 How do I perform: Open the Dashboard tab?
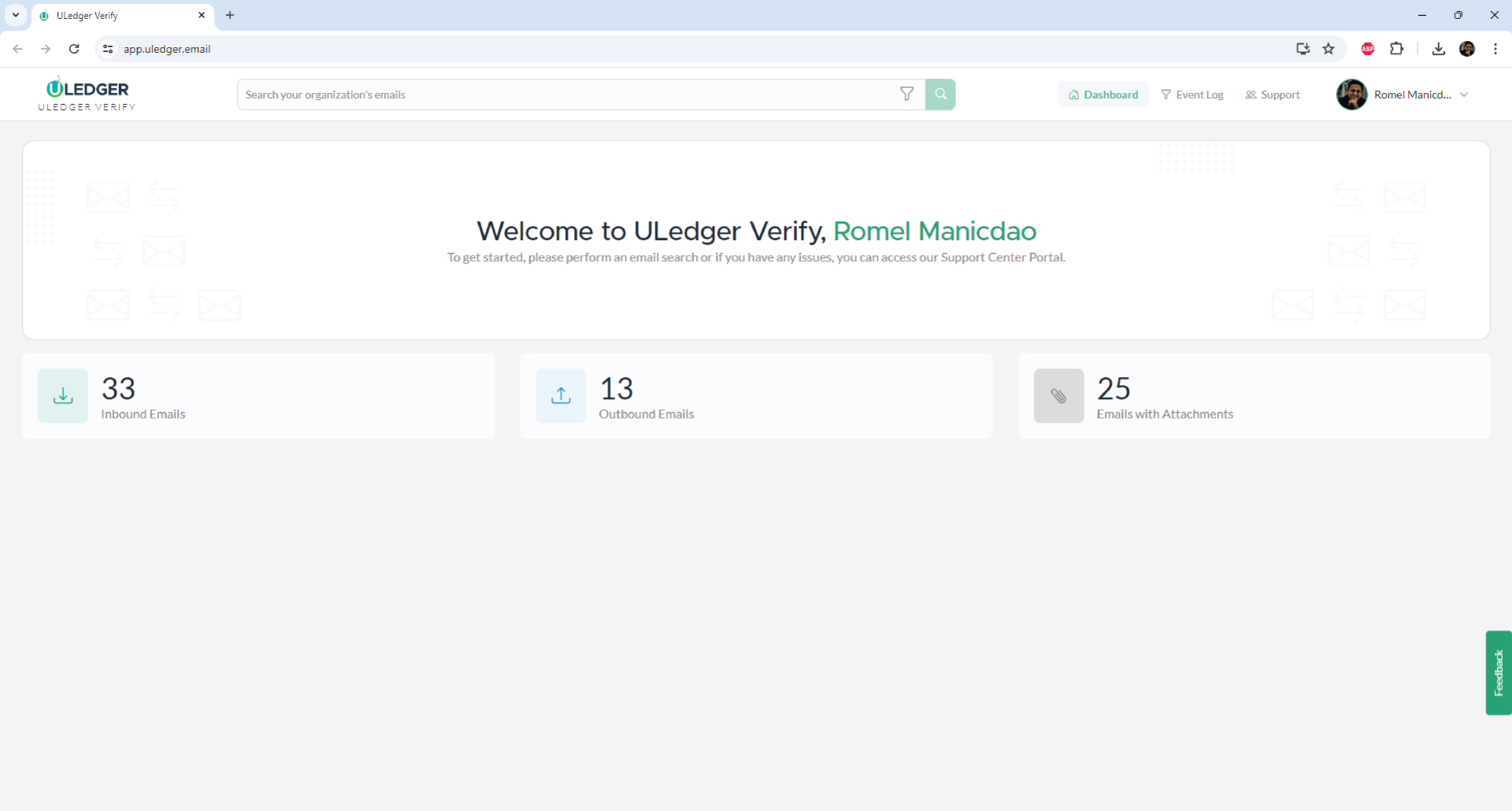point(1102,94)
